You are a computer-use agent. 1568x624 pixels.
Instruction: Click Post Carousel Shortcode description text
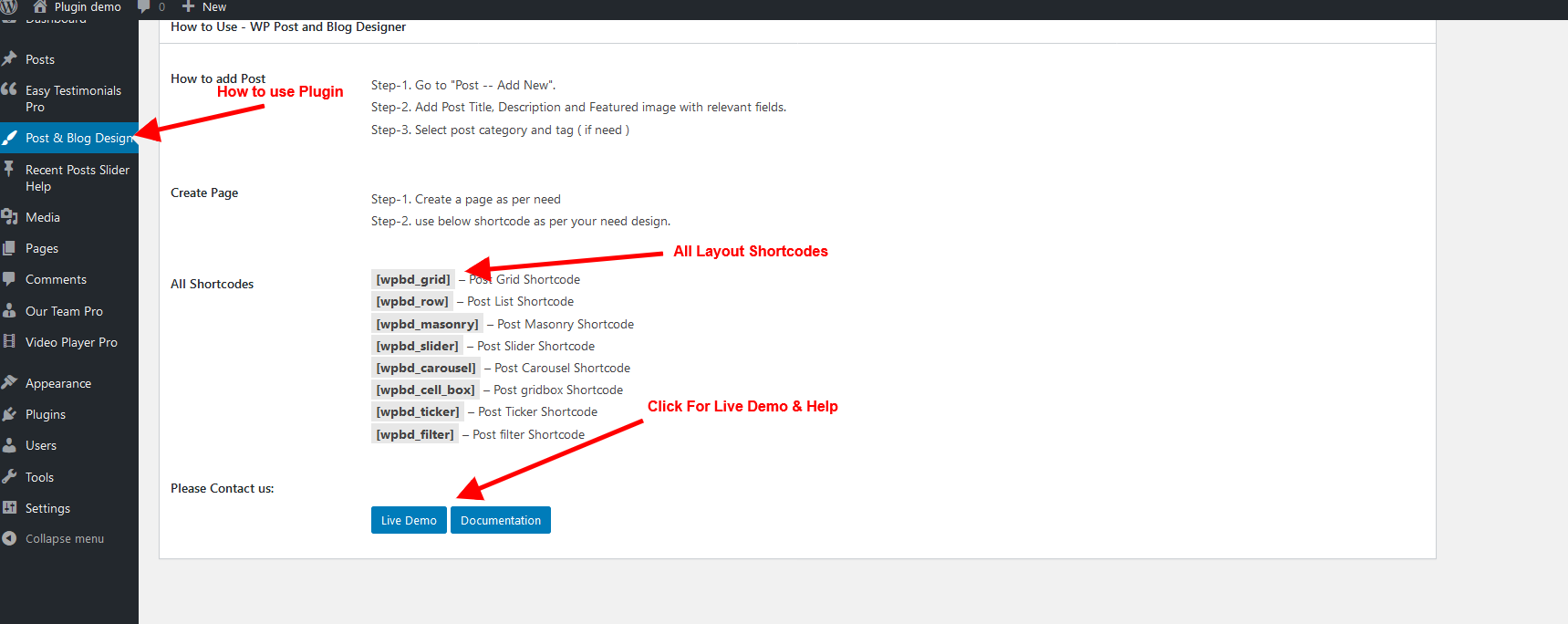(x=562, y=368)
